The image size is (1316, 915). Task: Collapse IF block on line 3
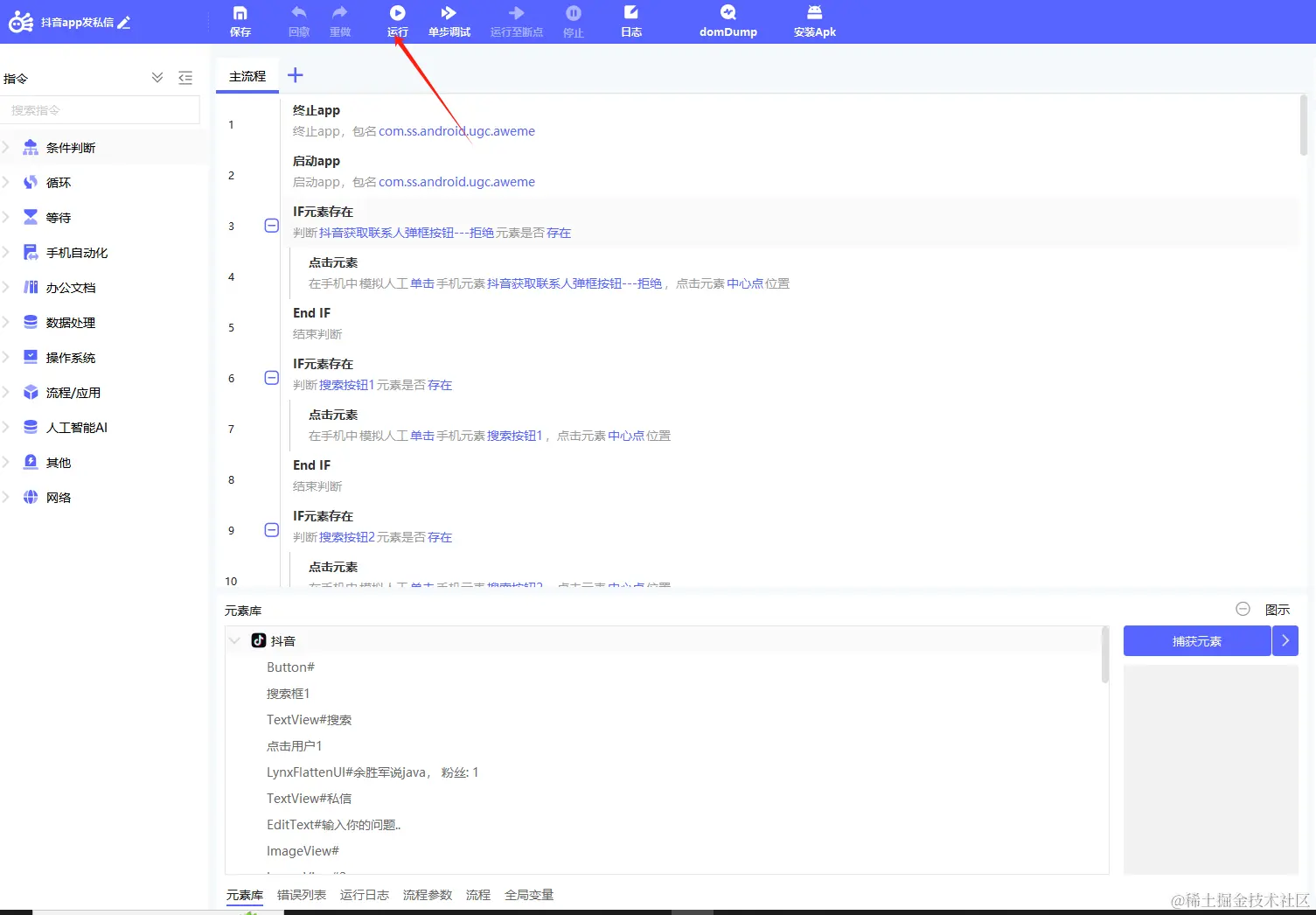(x=272, y=226)
